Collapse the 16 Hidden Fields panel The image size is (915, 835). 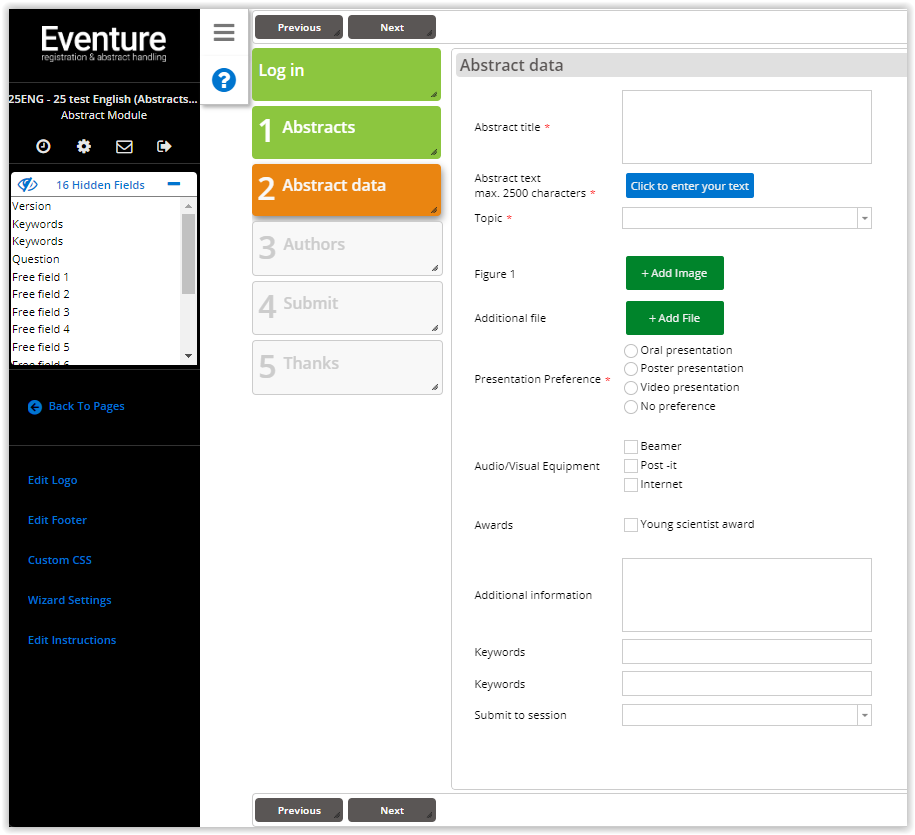174,185
